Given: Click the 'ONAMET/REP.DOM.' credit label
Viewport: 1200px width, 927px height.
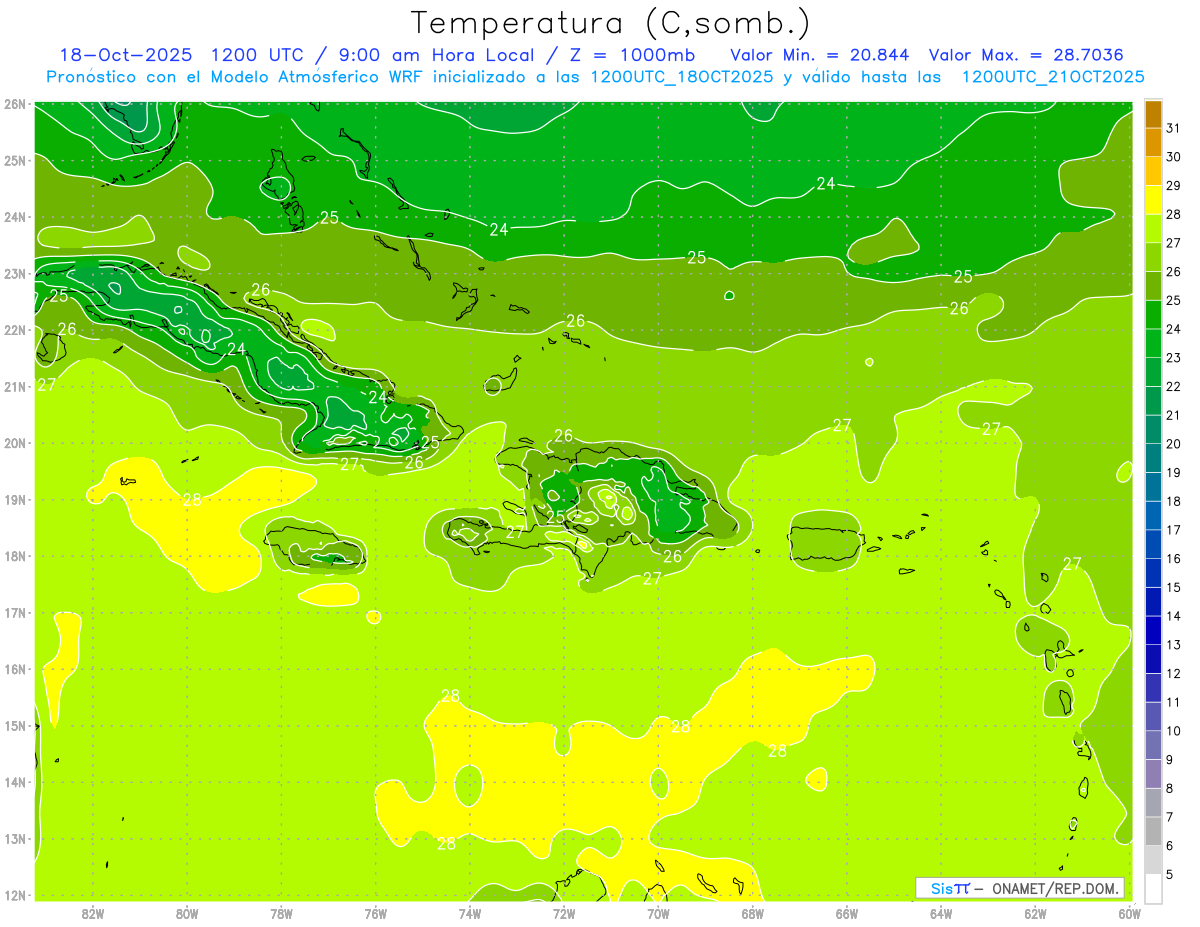Looking at the screenshot, I should coord(1056,888).
